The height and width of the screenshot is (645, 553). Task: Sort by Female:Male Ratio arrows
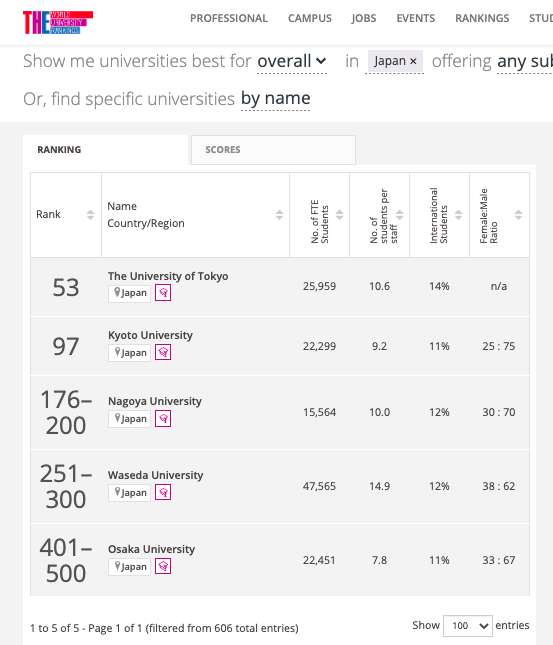(518, 215)
